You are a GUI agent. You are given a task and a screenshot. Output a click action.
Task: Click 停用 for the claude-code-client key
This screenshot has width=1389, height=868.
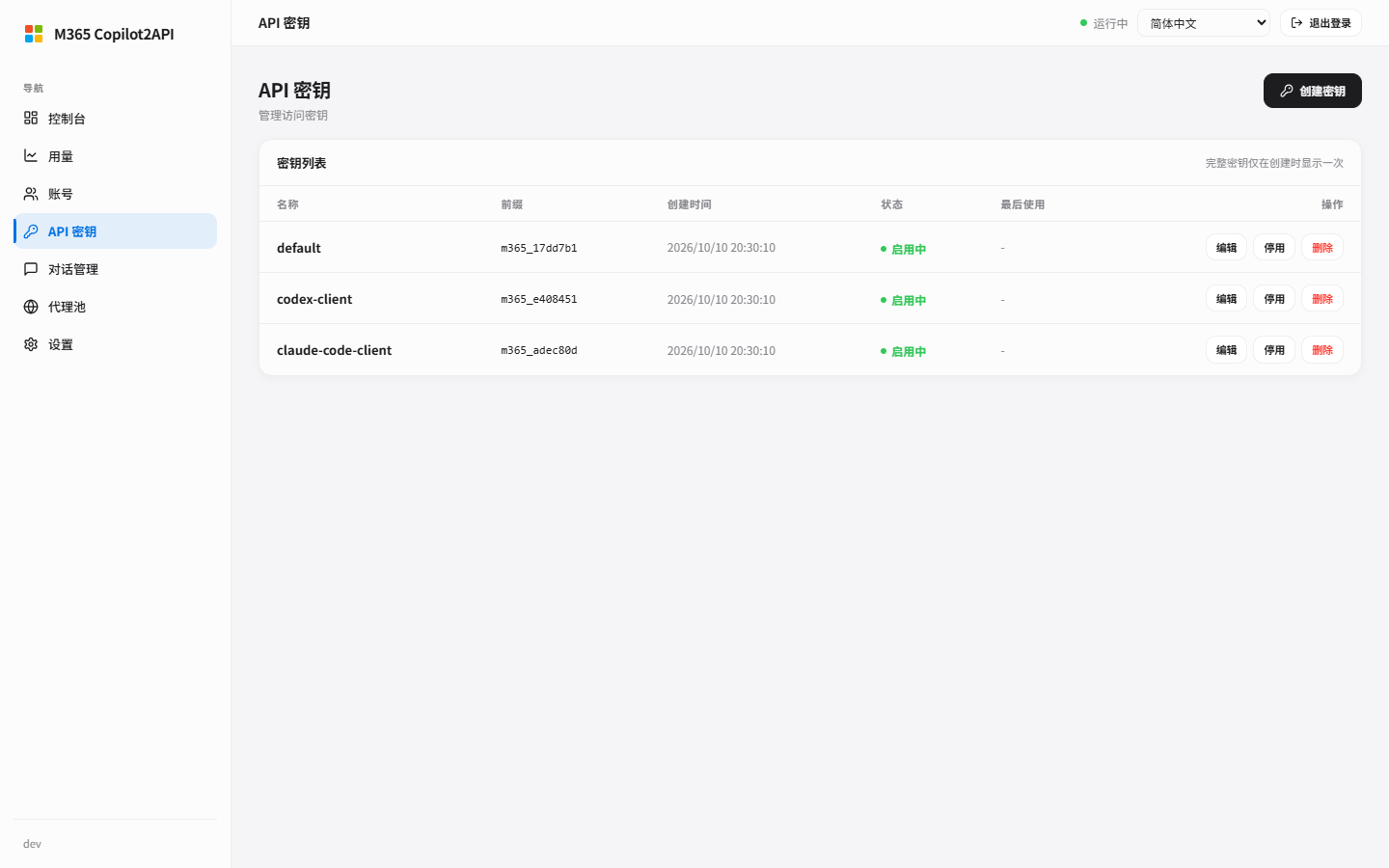(1274, 350)
